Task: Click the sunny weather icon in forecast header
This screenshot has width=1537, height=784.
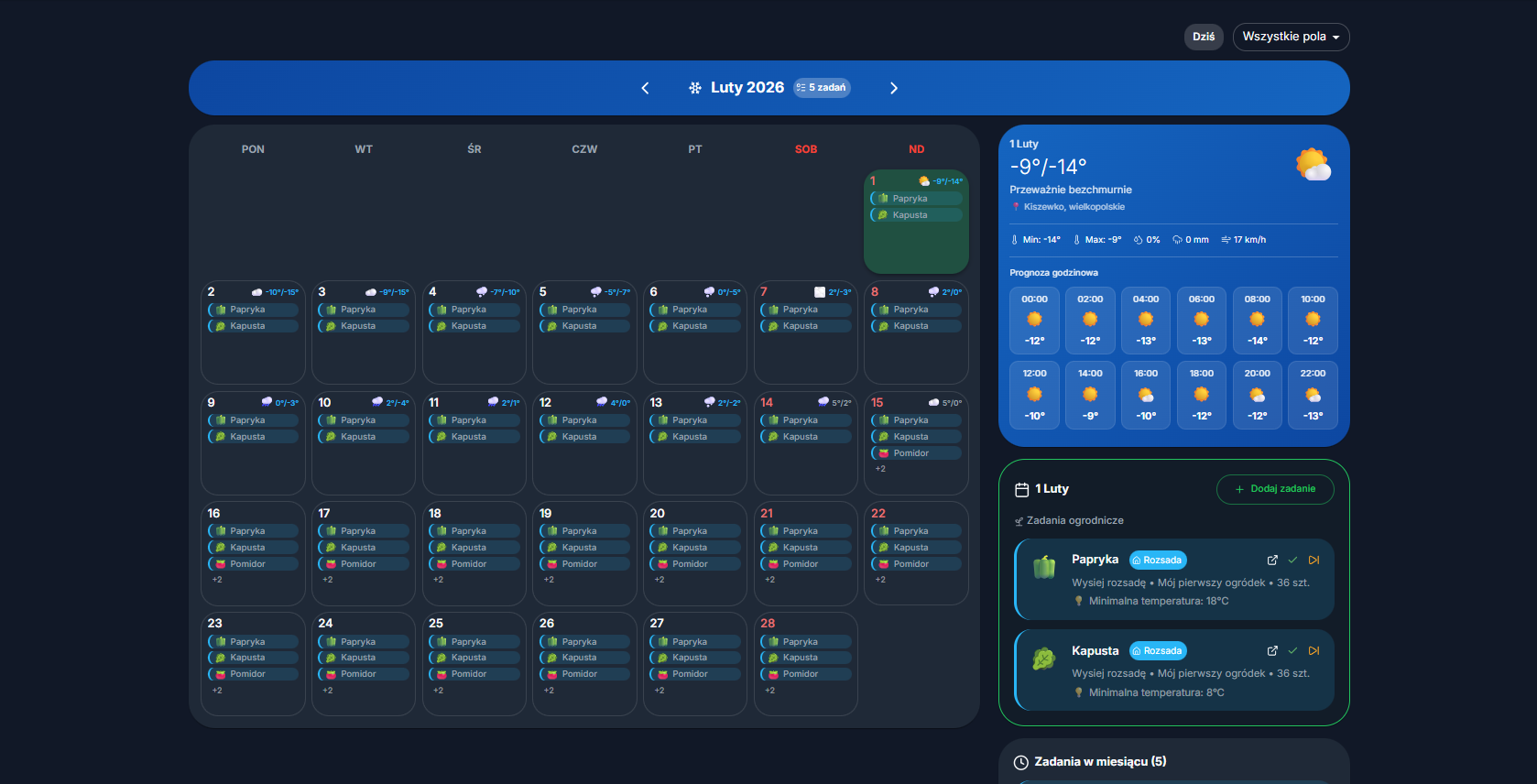Action: (x=1313, y=166)
